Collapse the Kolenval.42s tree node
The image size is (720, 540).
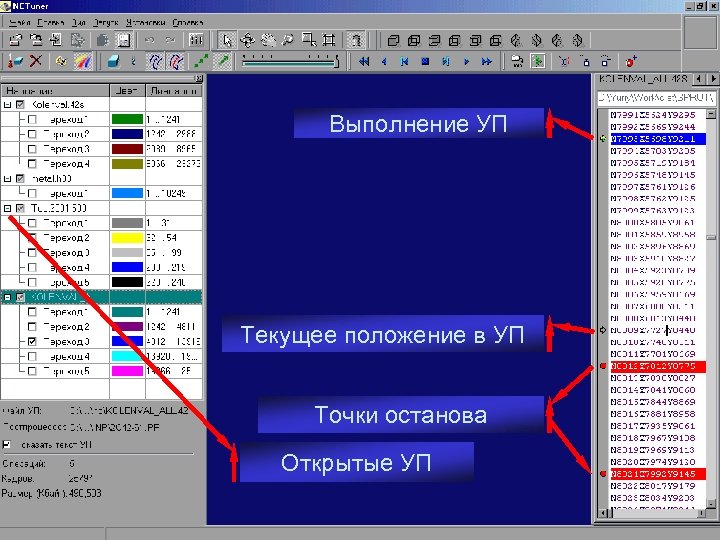[x=7, y=105]
